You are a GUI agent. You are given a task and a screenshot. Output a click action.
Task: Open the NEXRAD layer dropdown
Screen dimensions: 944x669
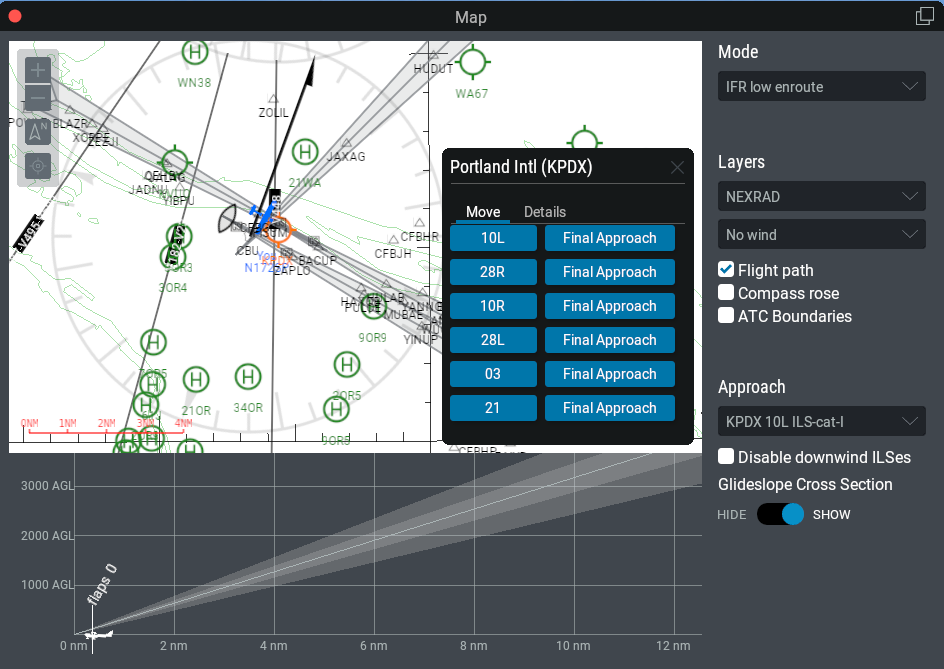(822, 196)
